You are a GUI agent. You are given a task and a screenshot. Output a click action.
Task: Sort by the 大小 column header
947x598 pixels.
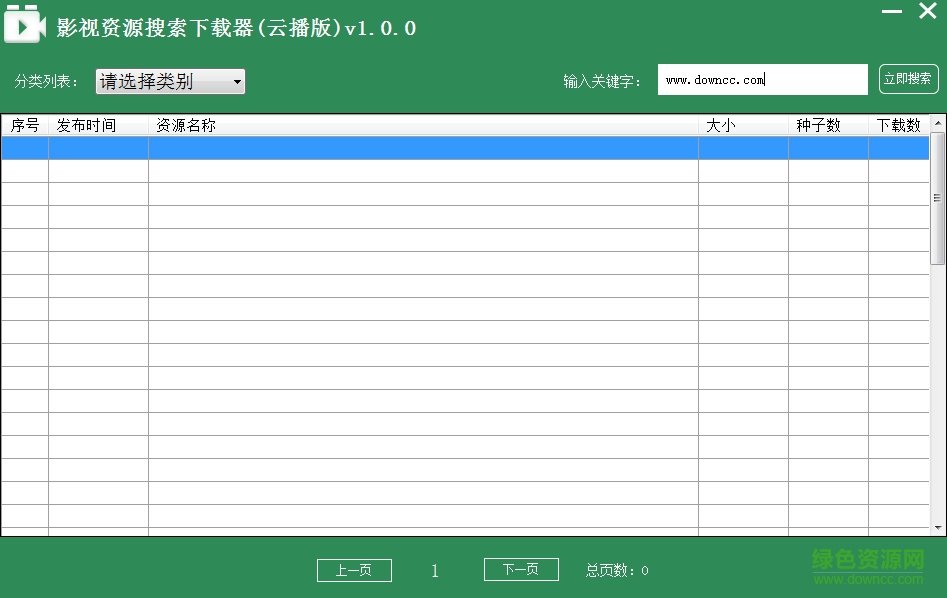pos(742,125)
